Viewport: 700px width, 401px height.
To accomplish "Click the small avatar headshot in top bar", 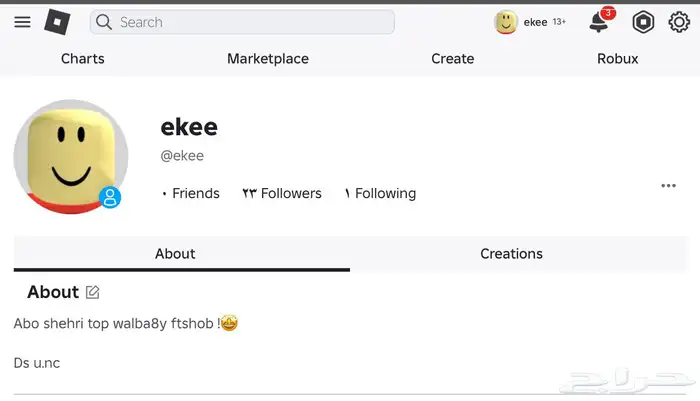I will coord(506,22).
